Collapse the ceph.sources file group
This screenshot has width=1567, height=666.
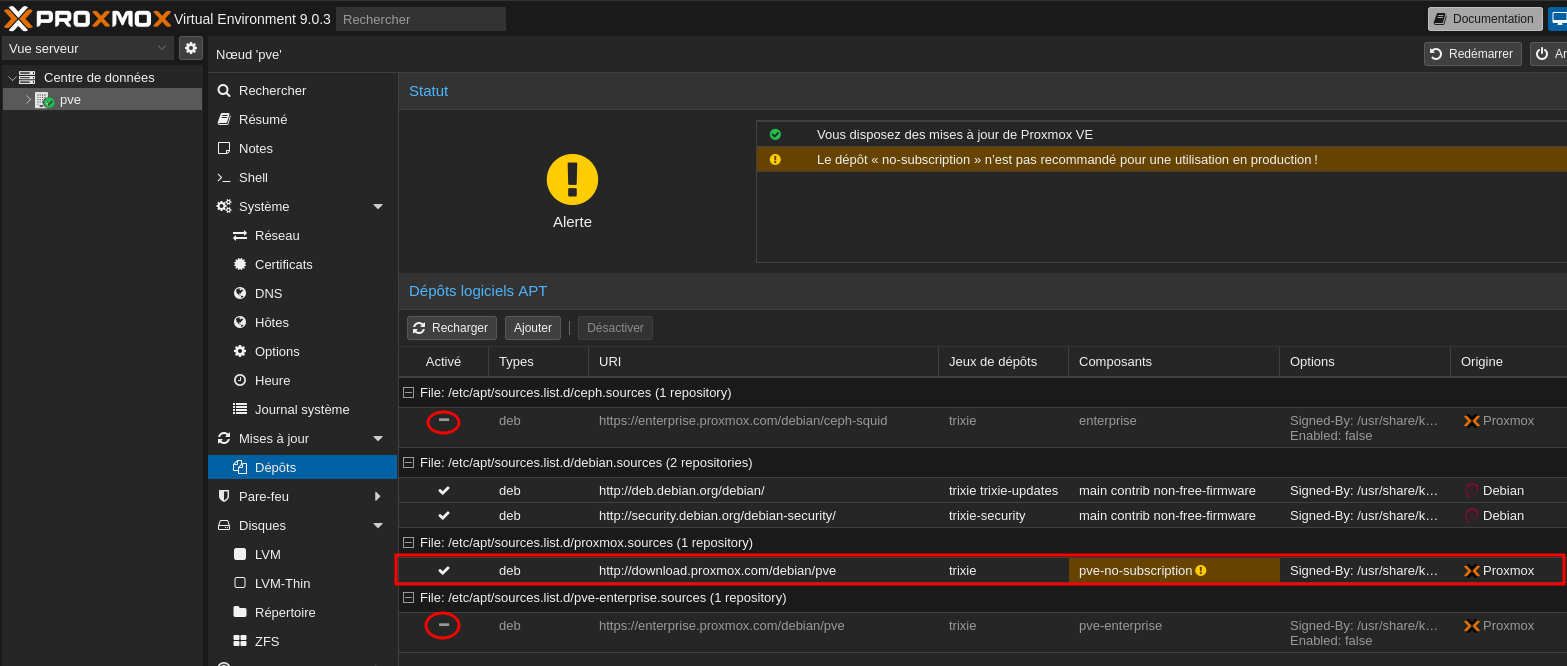click(408, 393)
